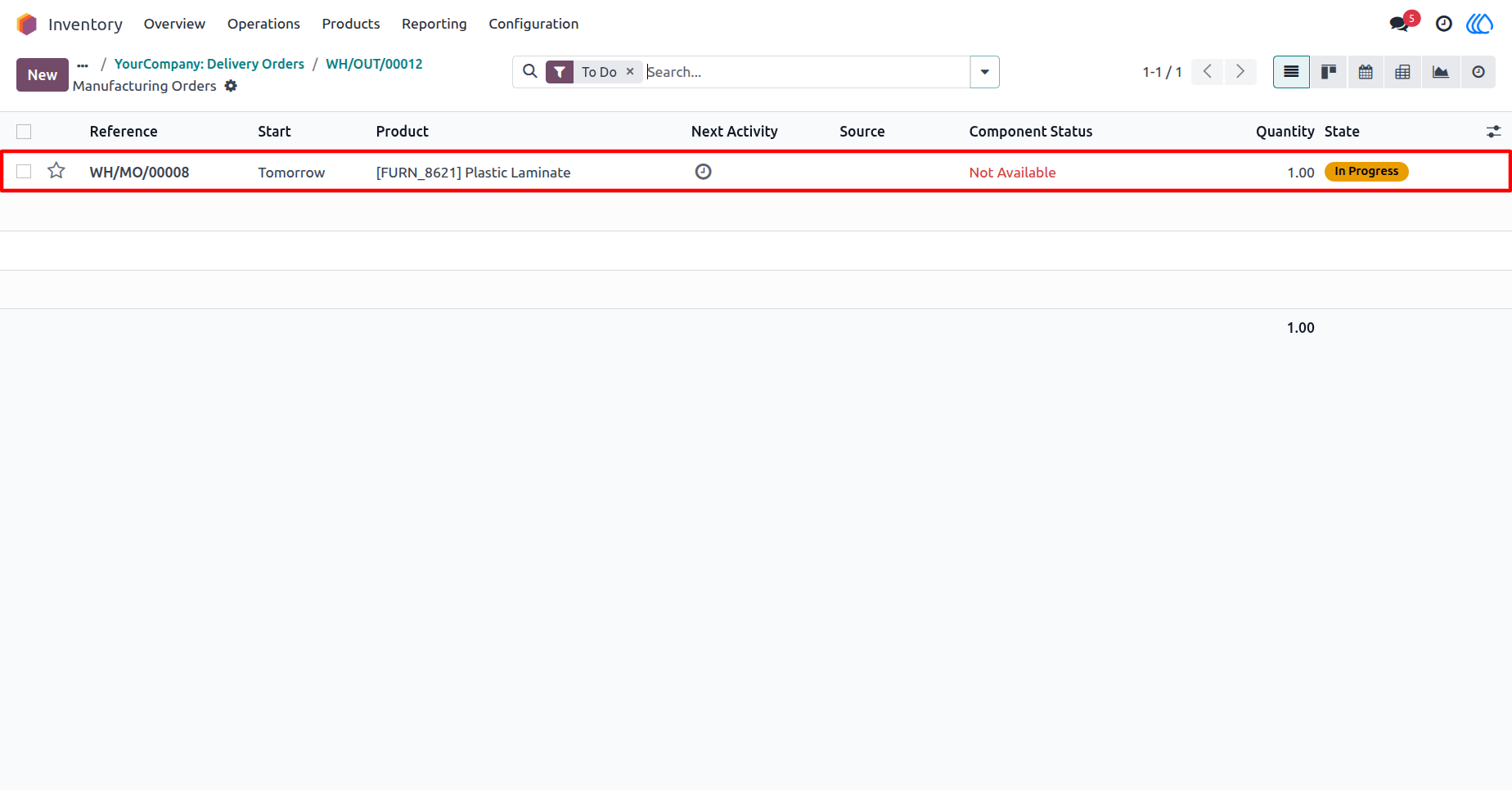Click the Inventory app title
This screenshot has width=1512, height=790.
85,25
